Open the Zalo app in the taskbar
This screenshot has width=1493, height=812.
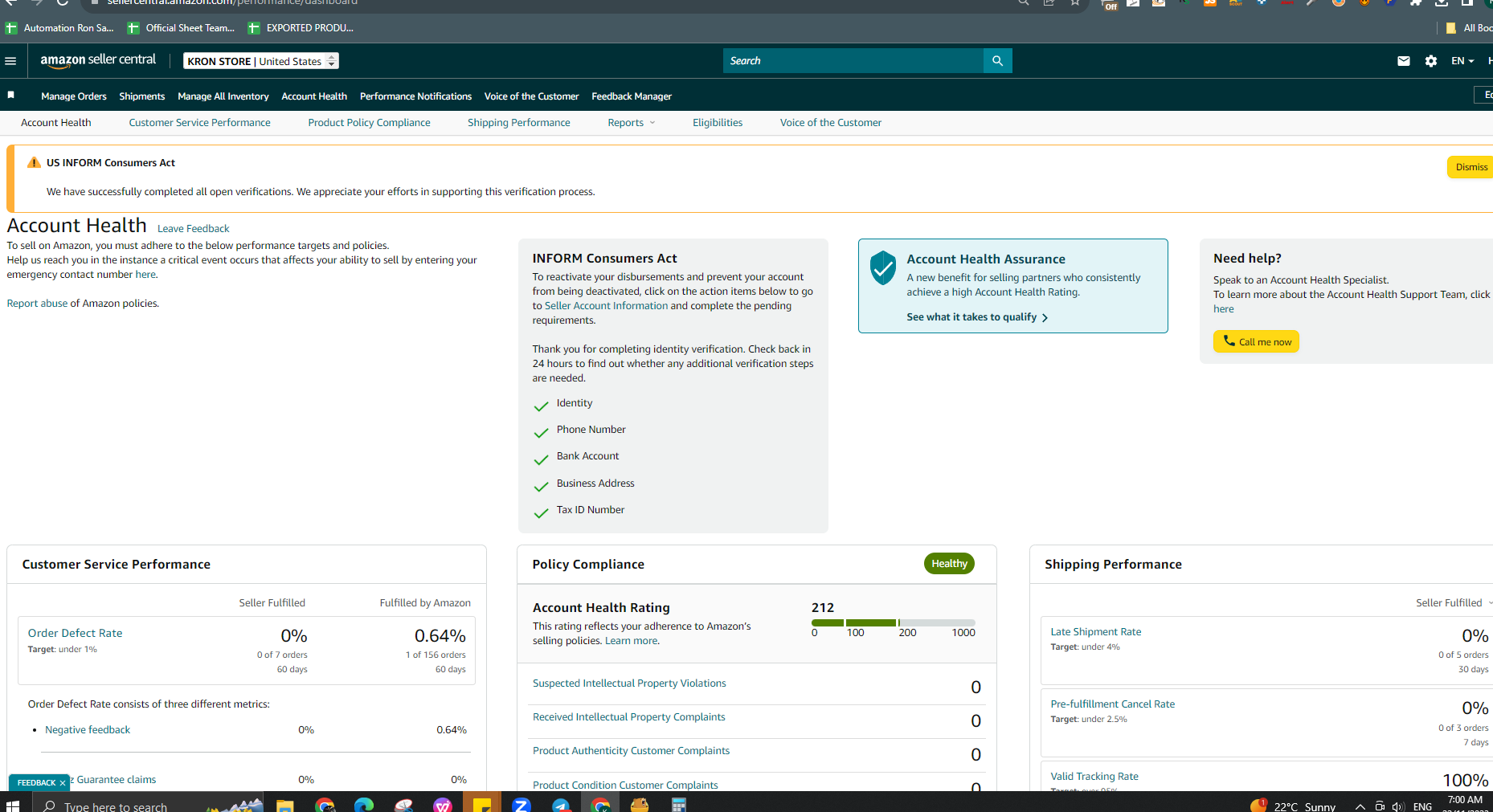pos(522,805)
